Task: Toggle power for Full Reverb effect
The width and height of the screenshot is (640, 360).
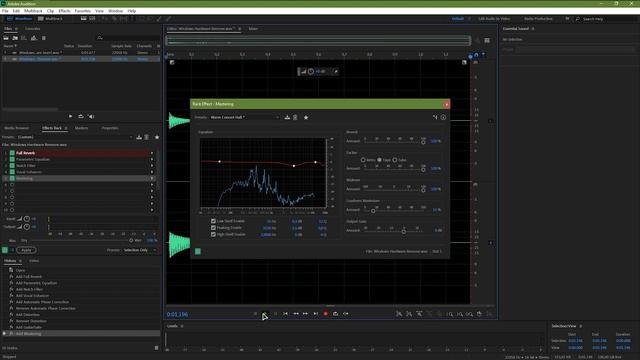Action: (12, 153)
